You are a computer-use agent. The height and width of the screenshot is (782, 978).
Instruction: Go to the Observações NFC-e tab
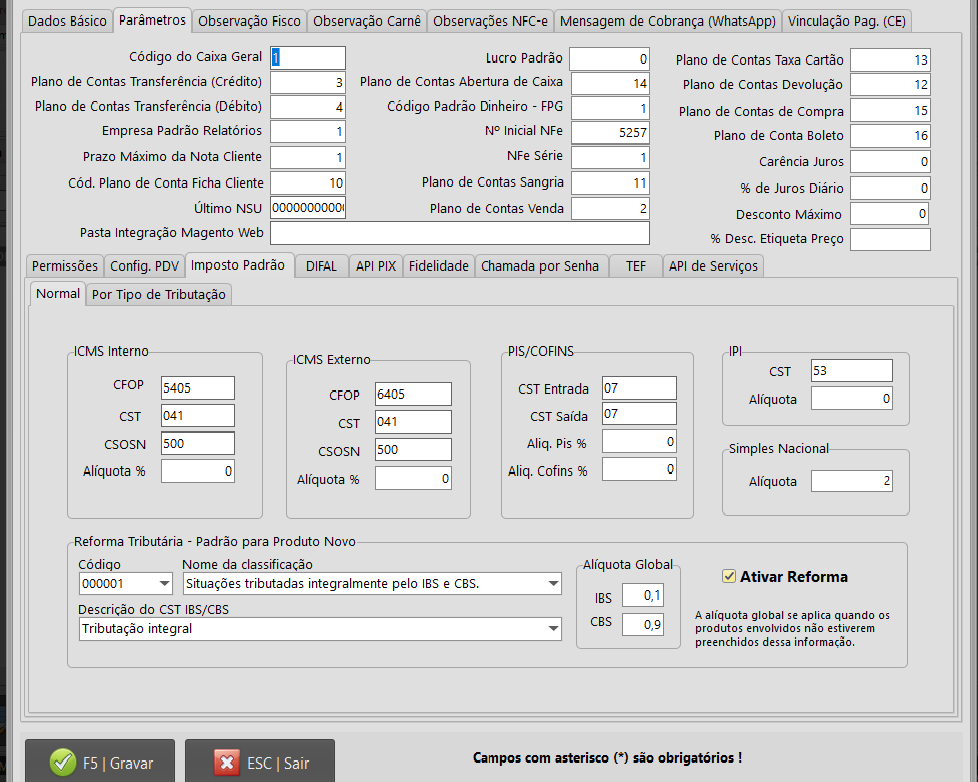pos(490,21)
